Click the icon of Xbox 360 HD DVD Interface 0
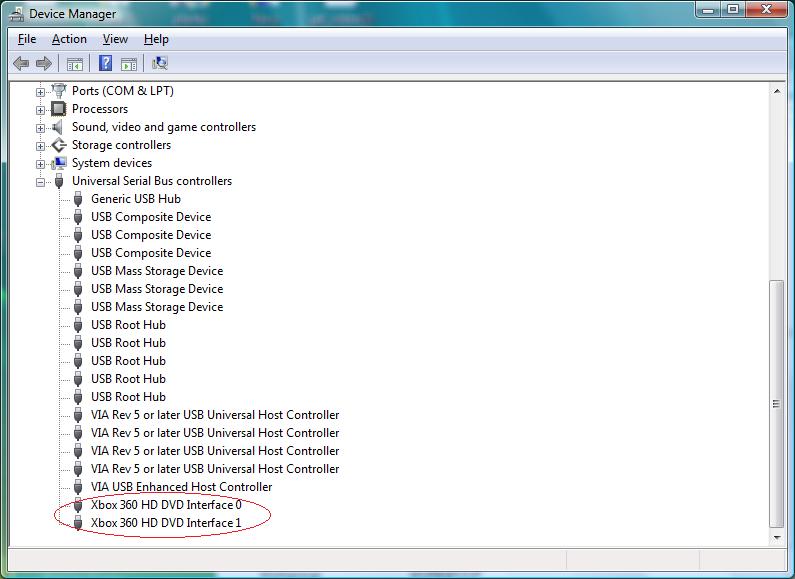This screenshot has width=795, height=579. coord(78,505)
